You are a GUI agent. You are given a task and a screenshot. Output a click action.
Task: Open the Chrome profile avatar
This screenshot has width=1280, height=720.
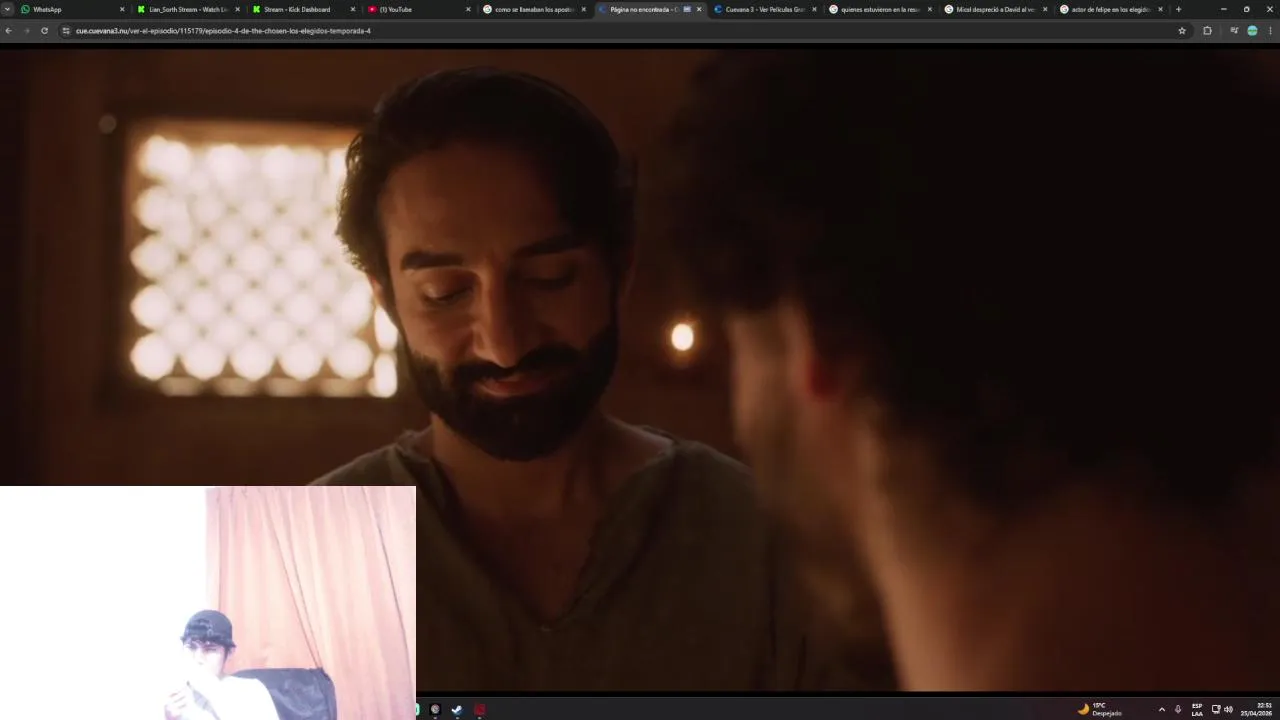(x=1252, y=31)
